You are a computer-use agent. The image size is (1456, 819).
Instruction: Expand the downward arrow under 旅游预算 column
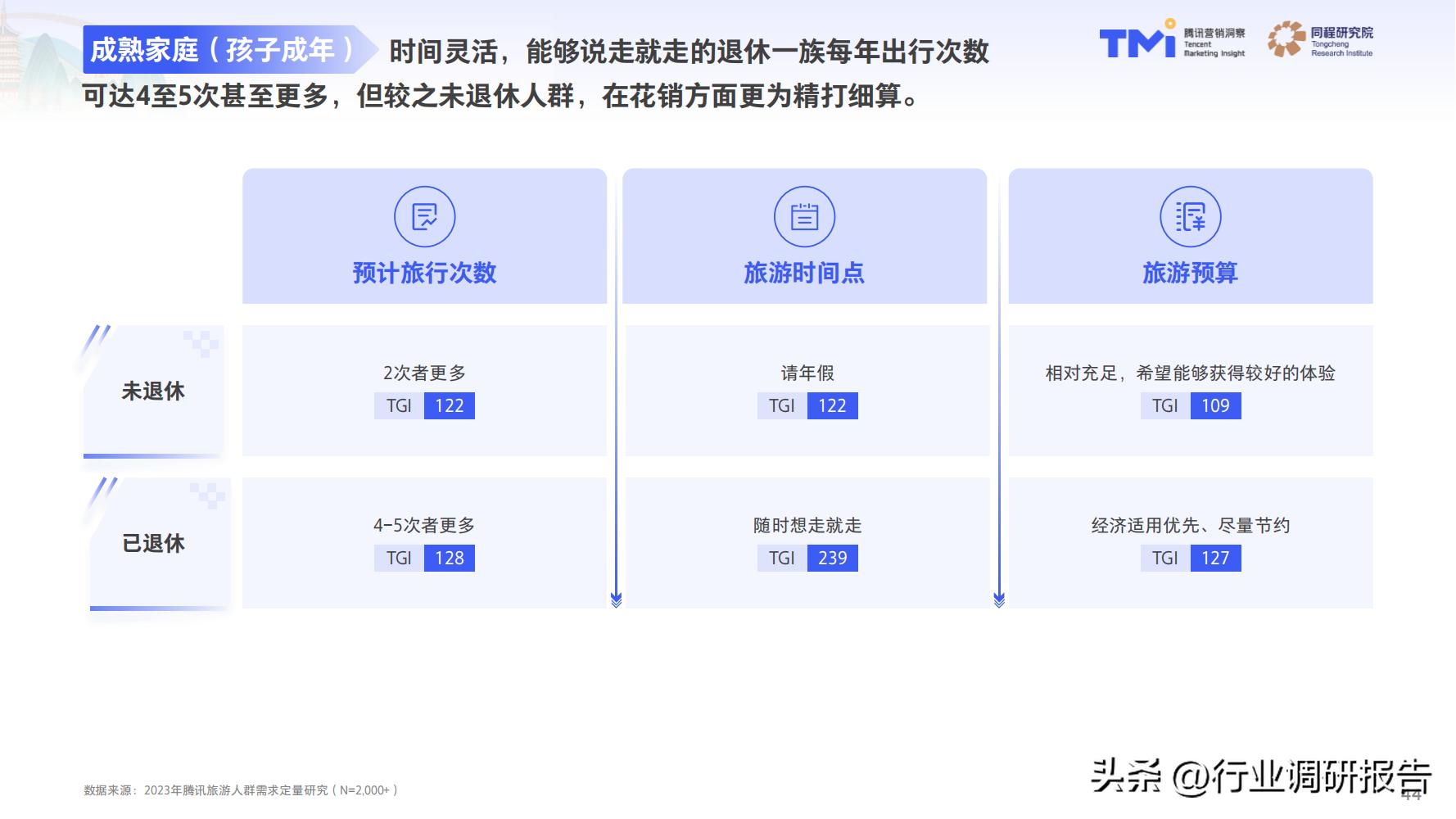coord(999,600)
